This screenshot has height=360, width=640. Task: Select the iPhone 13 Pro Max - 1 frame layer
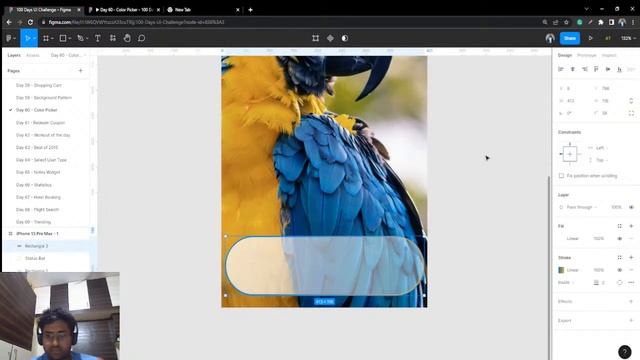pyautogui.click(x=38, y=233)
